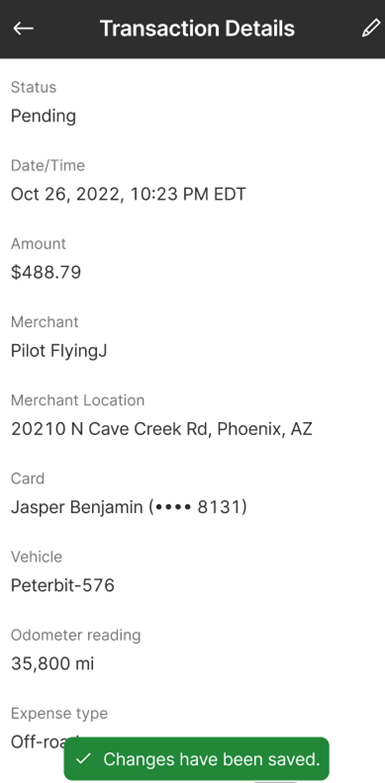
Task: Click the Vehicle field label
Action: (36, 557)
